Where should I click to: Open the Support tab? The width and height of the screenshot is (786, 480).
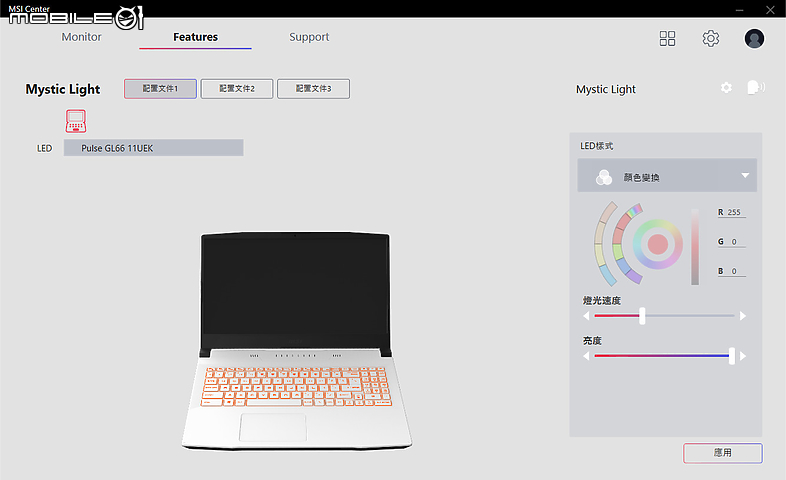[x=309, y=37]
